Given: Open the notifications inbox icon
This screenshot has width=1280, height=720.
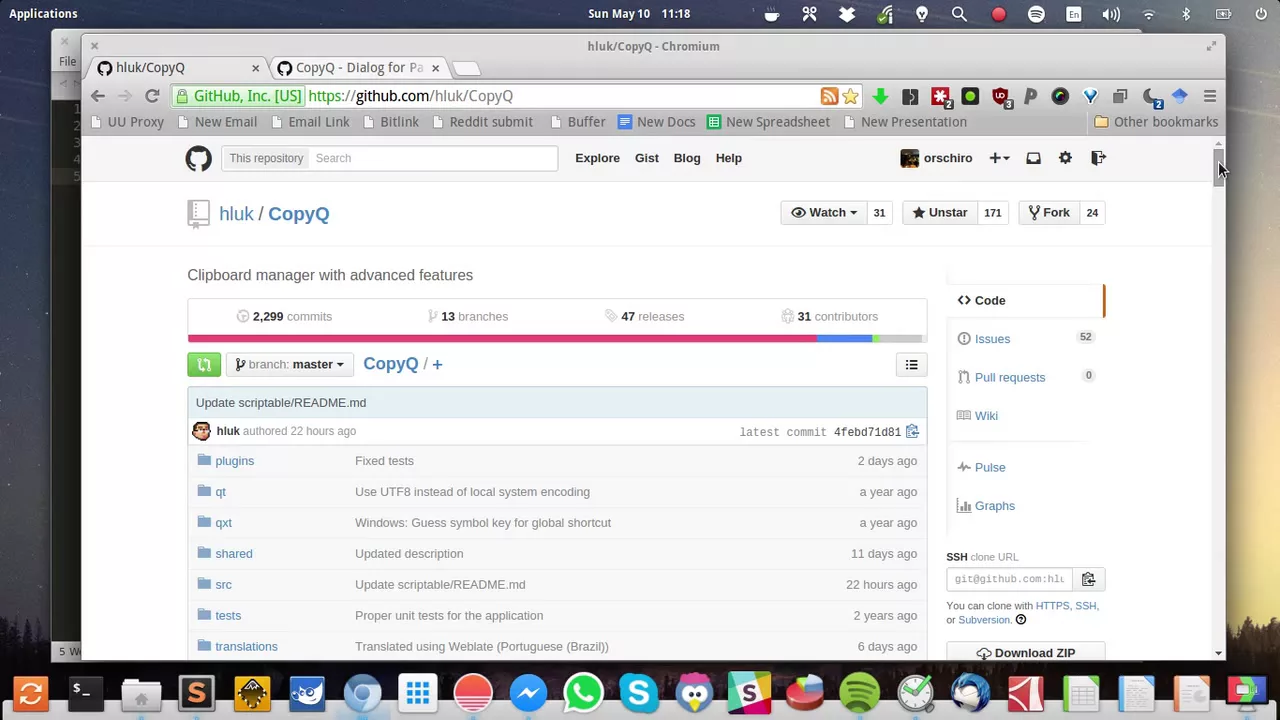Looking at the screenshot, I should (1033, 158).
